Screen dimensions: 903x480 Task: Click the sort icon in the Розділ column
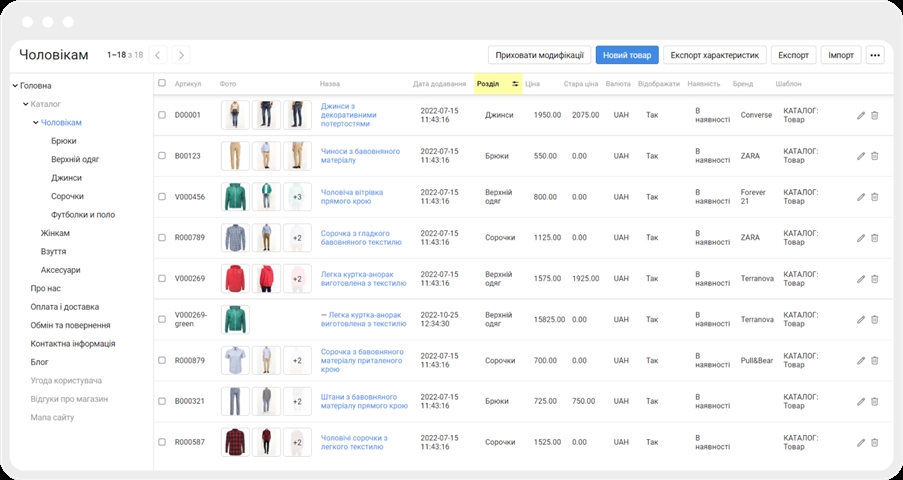point(515,84)
